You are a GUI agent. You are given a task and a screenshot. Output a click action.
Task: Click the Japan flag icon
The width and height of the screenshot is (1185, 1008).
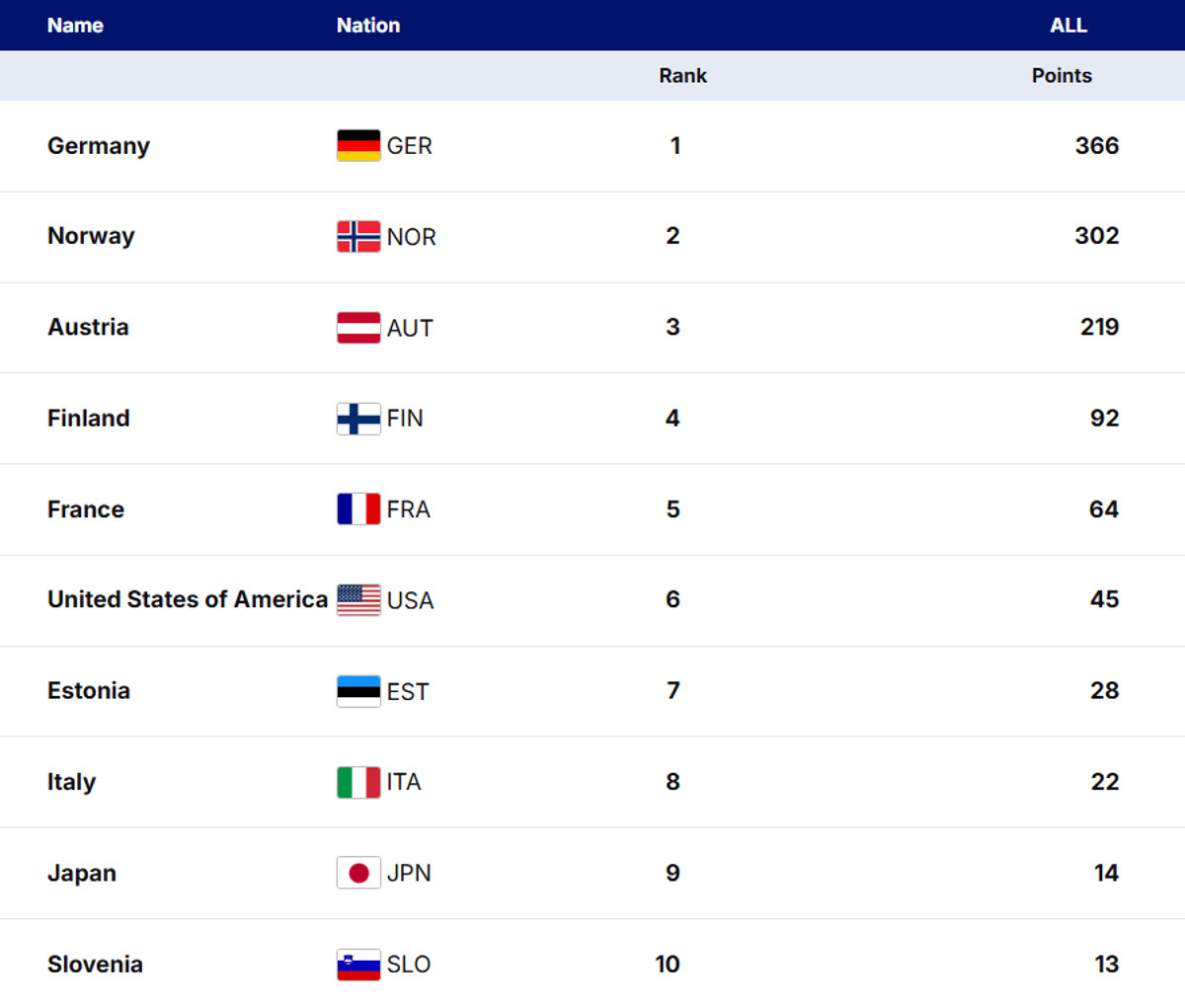point(358,873)
